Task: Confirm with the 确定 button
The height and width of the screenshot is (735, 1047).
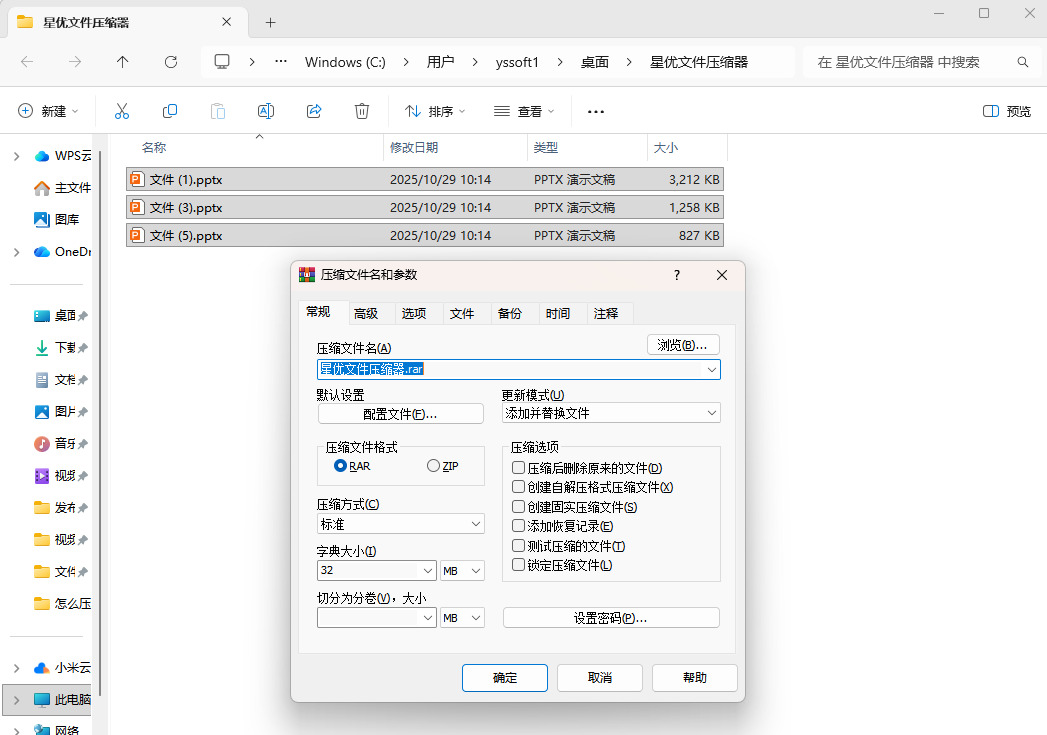Action: pyautogui.click(x=505, y=678)
